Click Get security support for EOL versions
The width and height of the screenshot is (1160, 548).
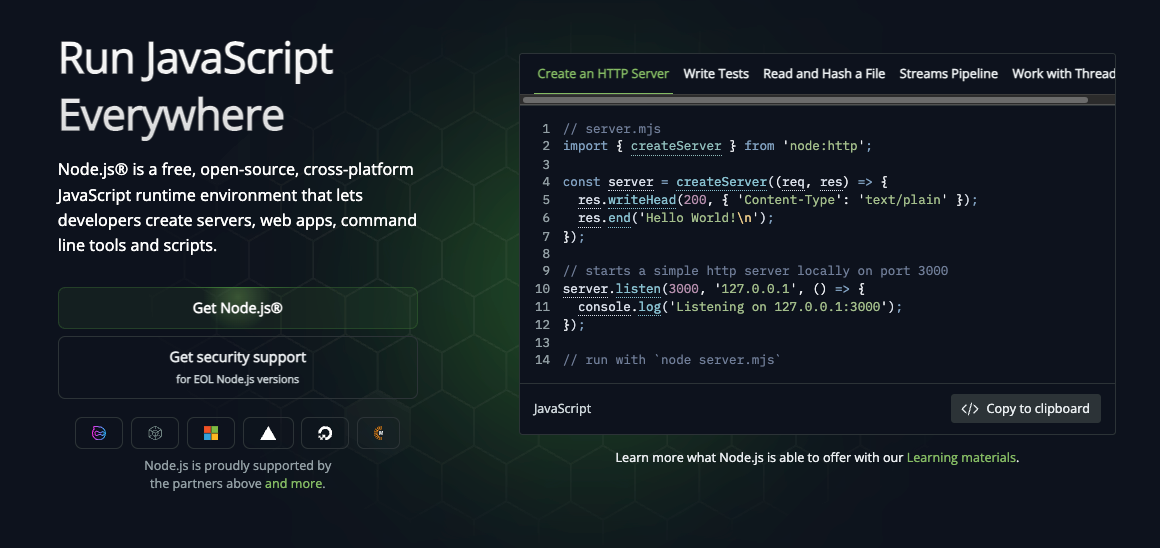[x=238, y=366]
